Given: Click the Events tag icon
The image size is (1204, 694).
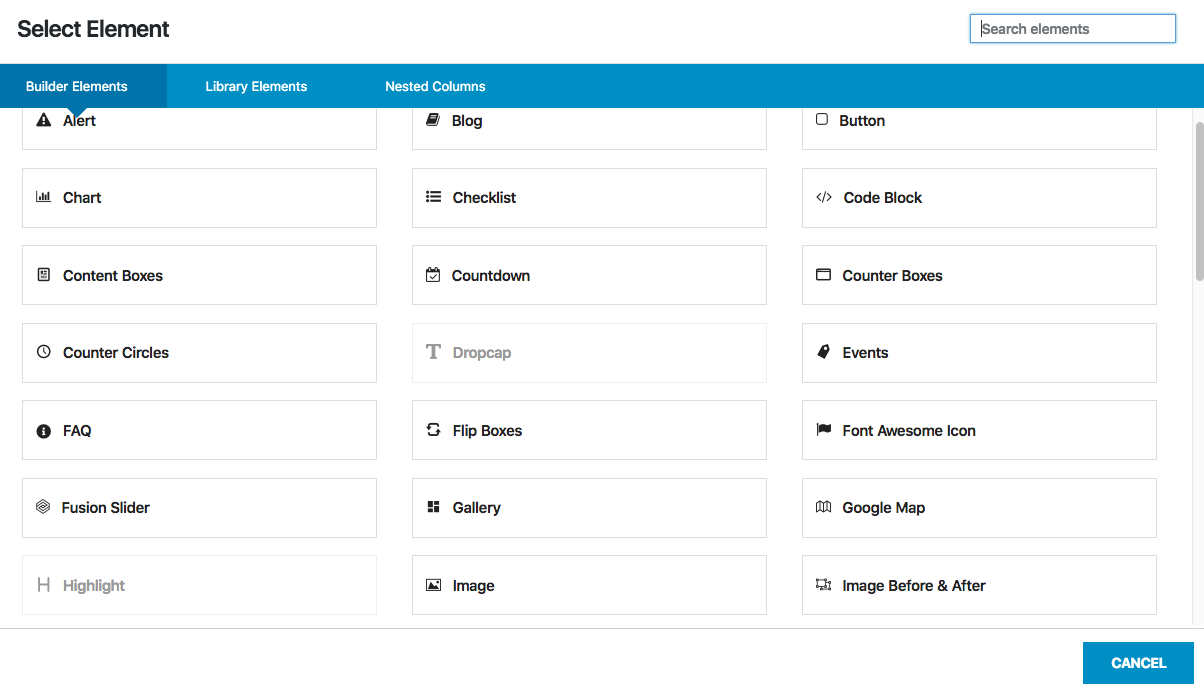Looking at the screenshot, I should tap(823, 352).
